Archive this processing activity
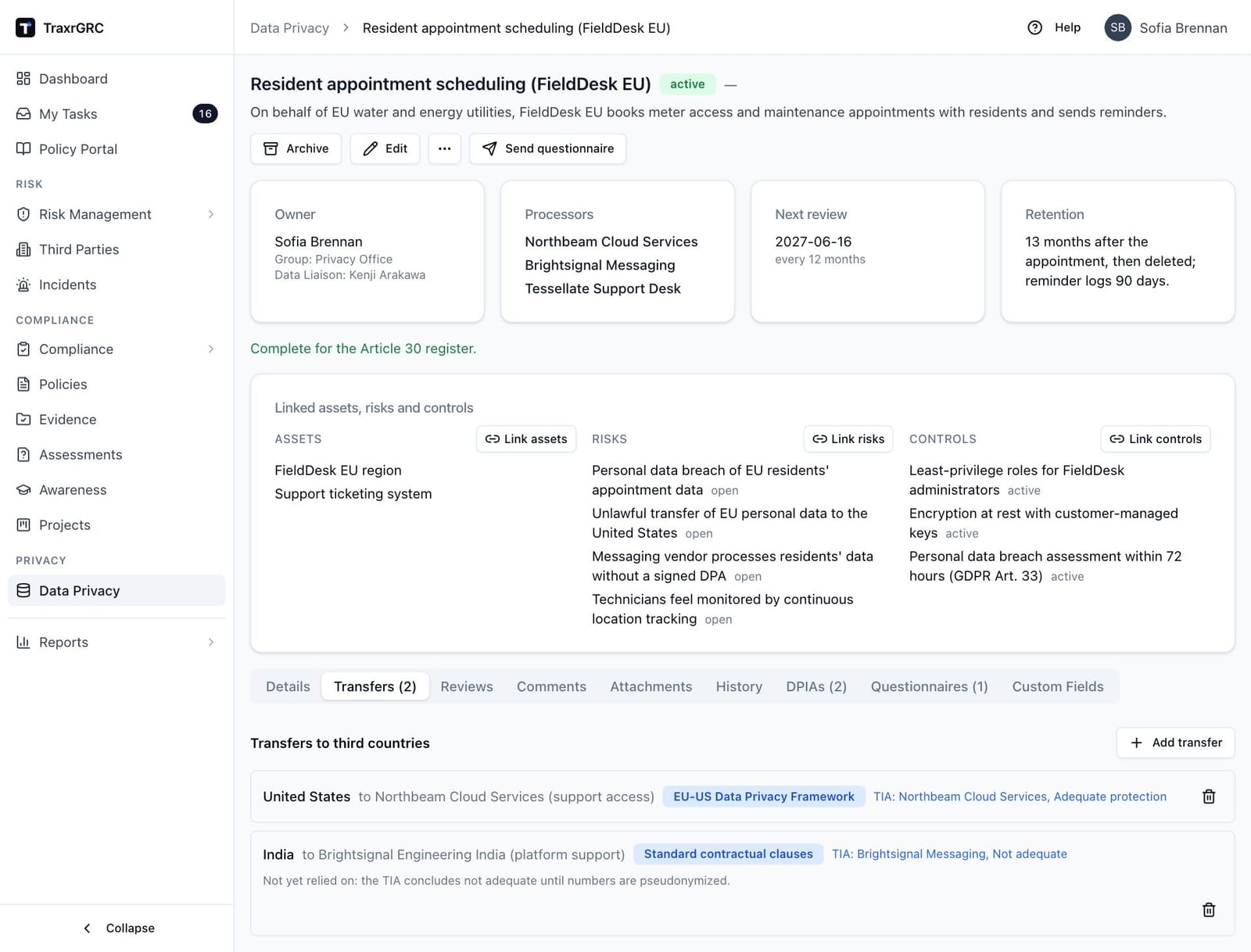The width and height of the screenshot is (1251, 952). pyautogui.click(x=296, y=149)
